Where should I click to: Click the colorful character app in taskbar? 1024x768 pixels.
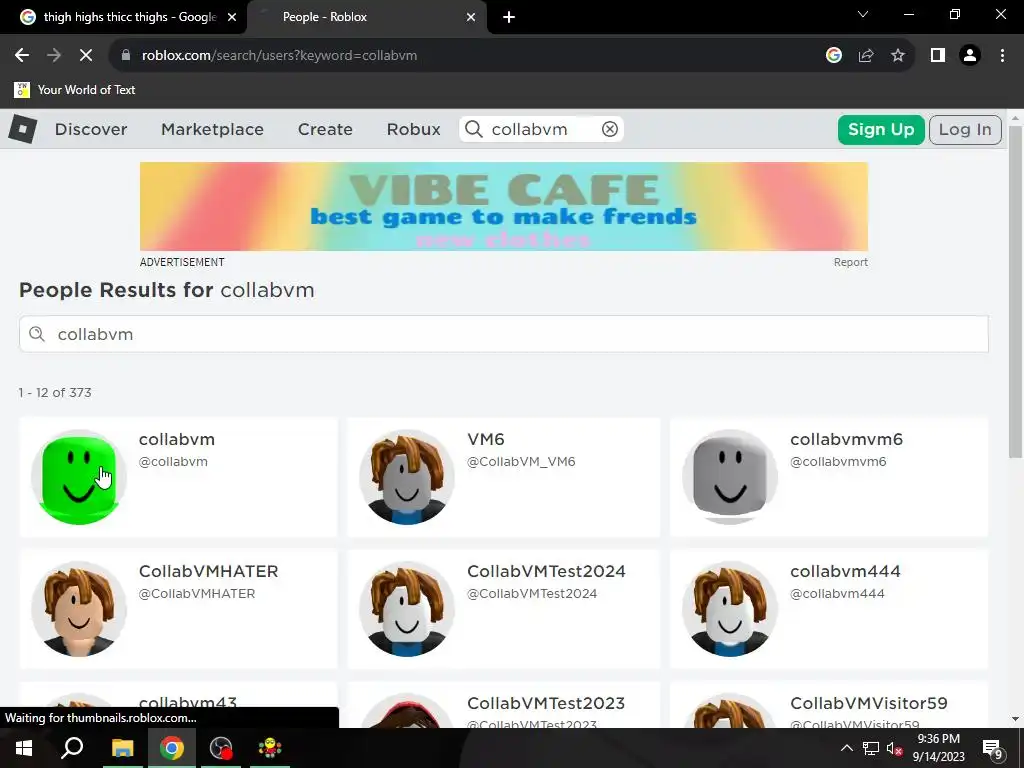tap(270, 748)
